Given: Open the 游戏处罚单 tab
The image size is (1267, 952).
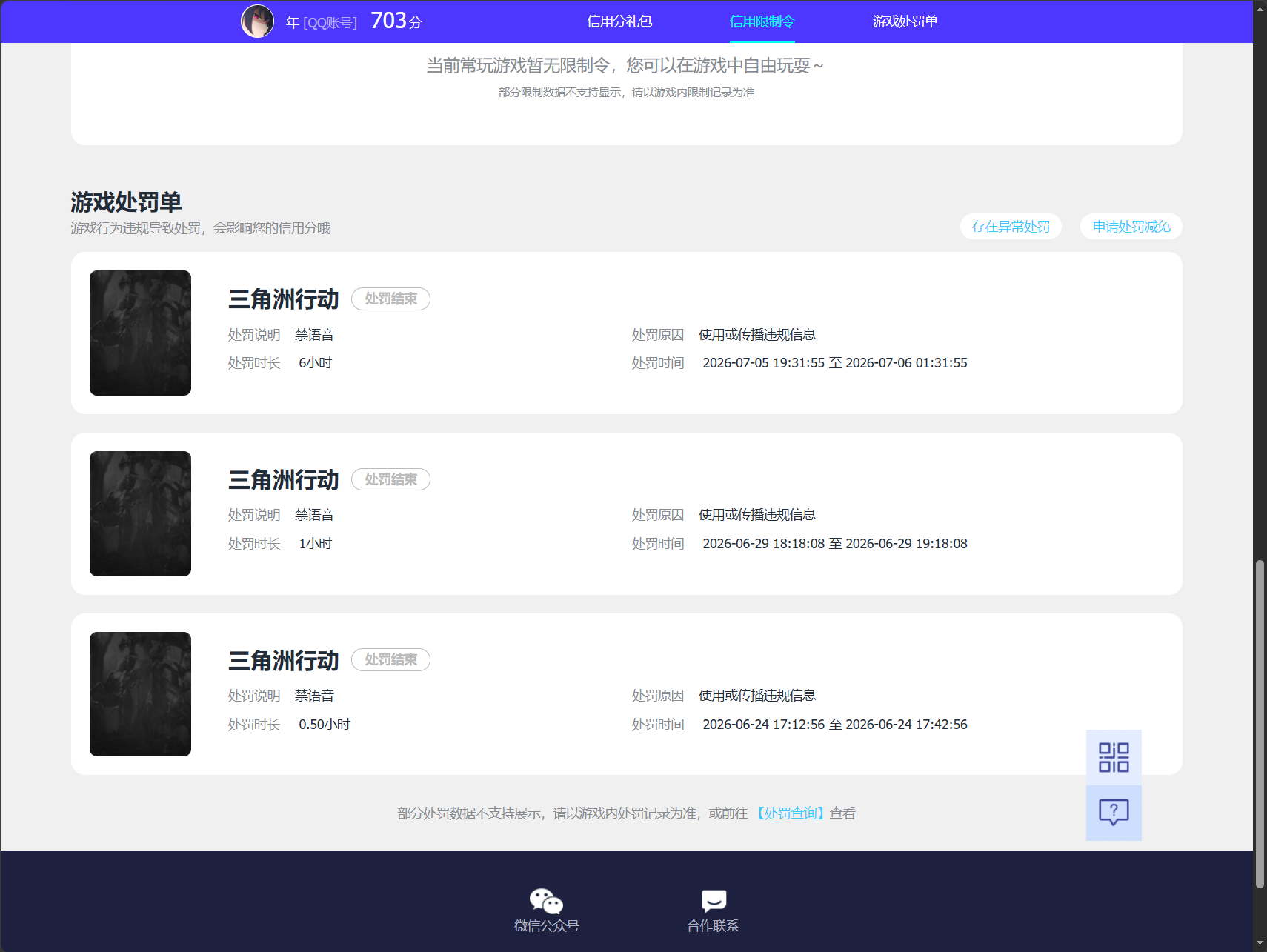Looking at the screenshot, I should click(x=905, y=21).
